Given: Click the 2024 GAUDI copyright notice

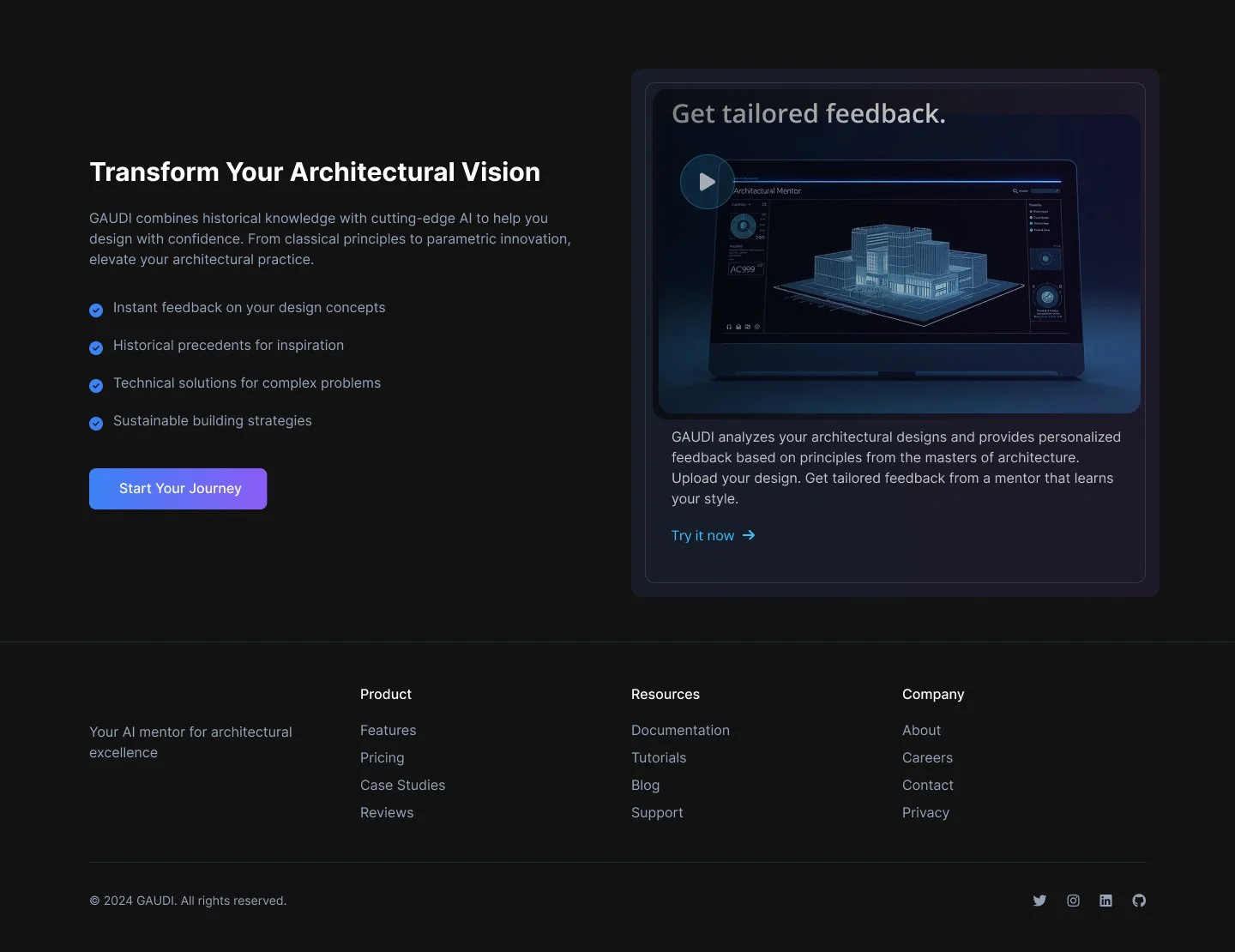Looking at the screenshot, I should [188, 901].
